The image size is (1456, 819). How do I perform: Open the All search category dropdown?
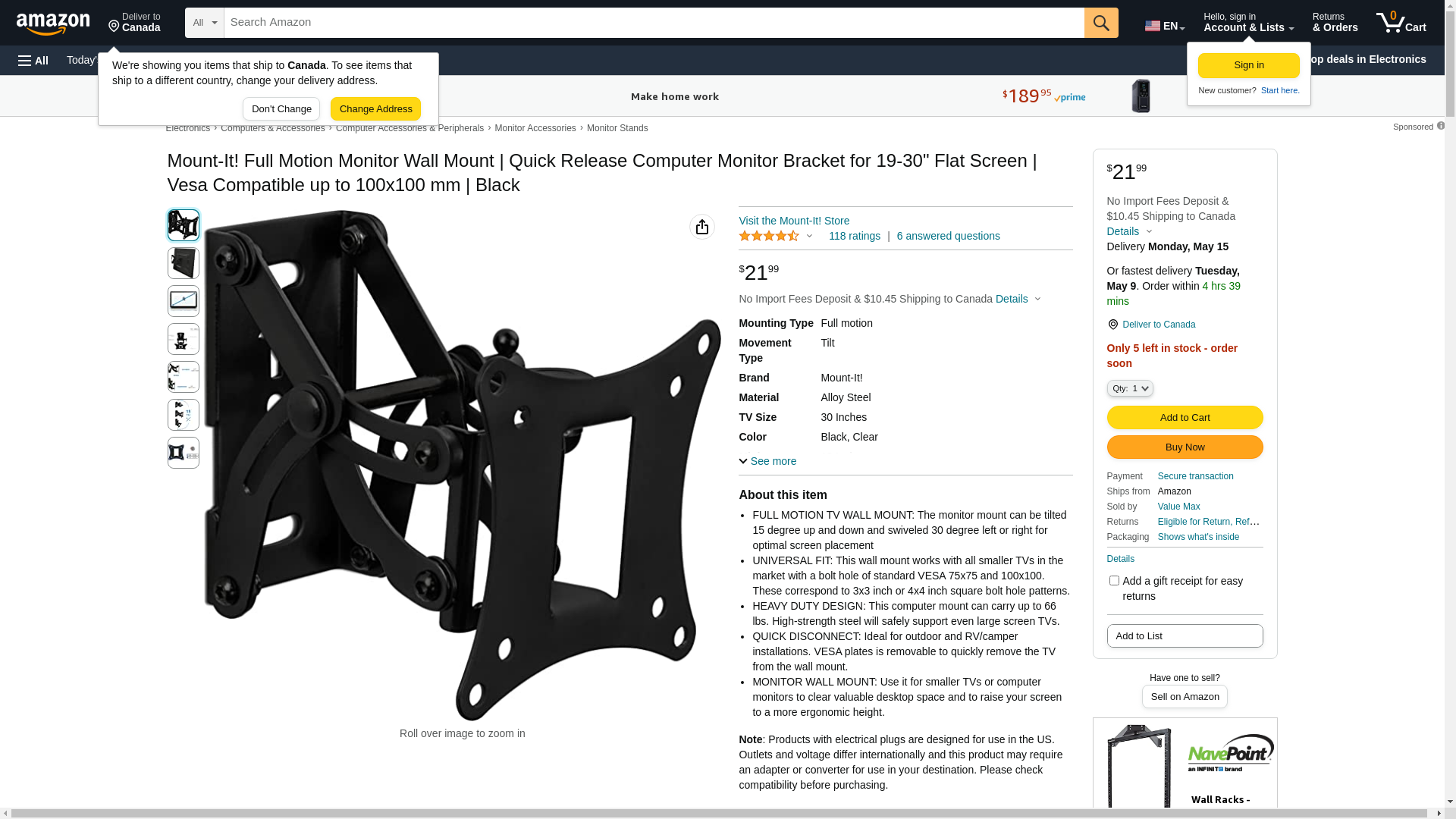205,23
